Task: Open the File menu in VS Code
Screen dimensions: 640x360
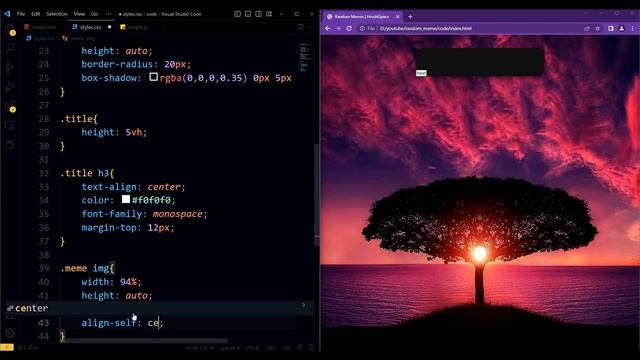Action: pyautogui.click(x=21, y=14)
